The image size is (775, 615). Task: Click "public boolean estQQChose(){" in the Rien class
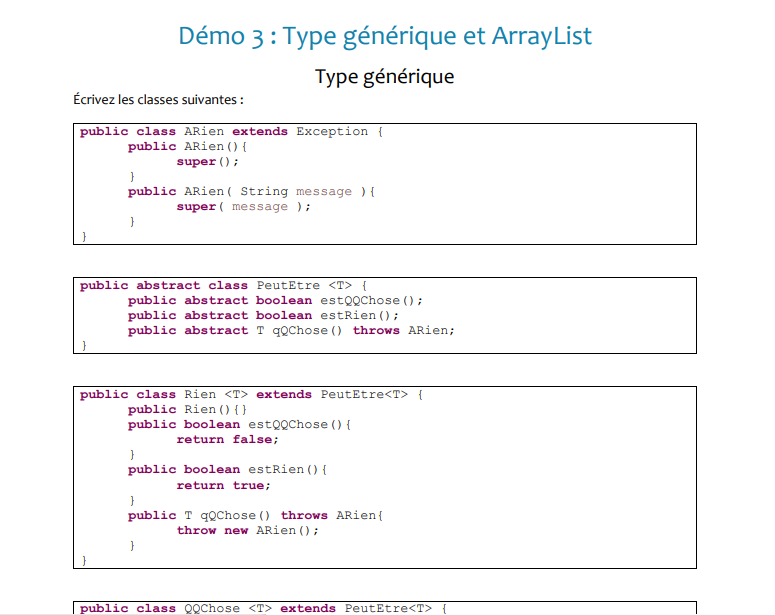click(239, 425)
